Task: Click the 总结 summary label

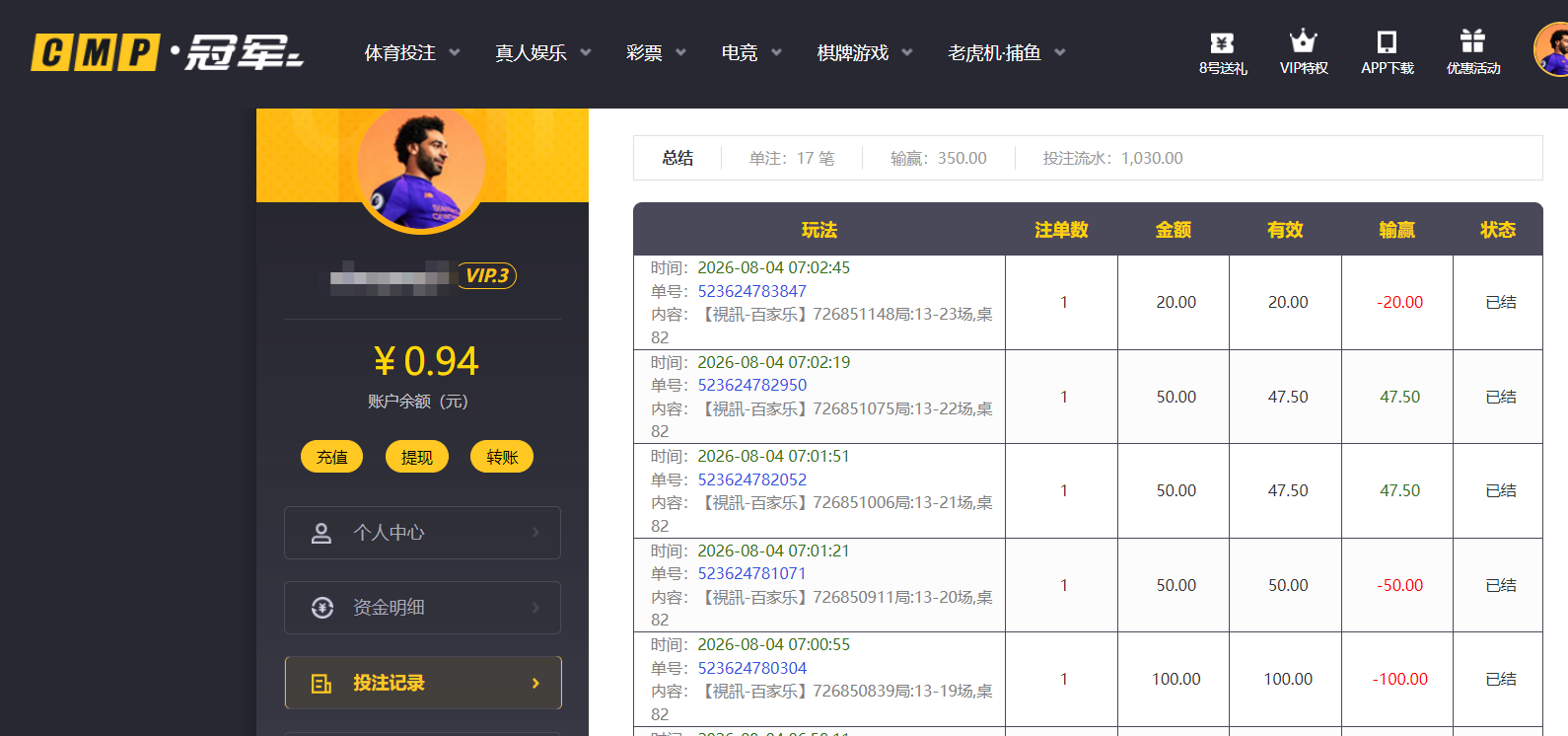Action: pyautogui.click(x=677, y=158)
